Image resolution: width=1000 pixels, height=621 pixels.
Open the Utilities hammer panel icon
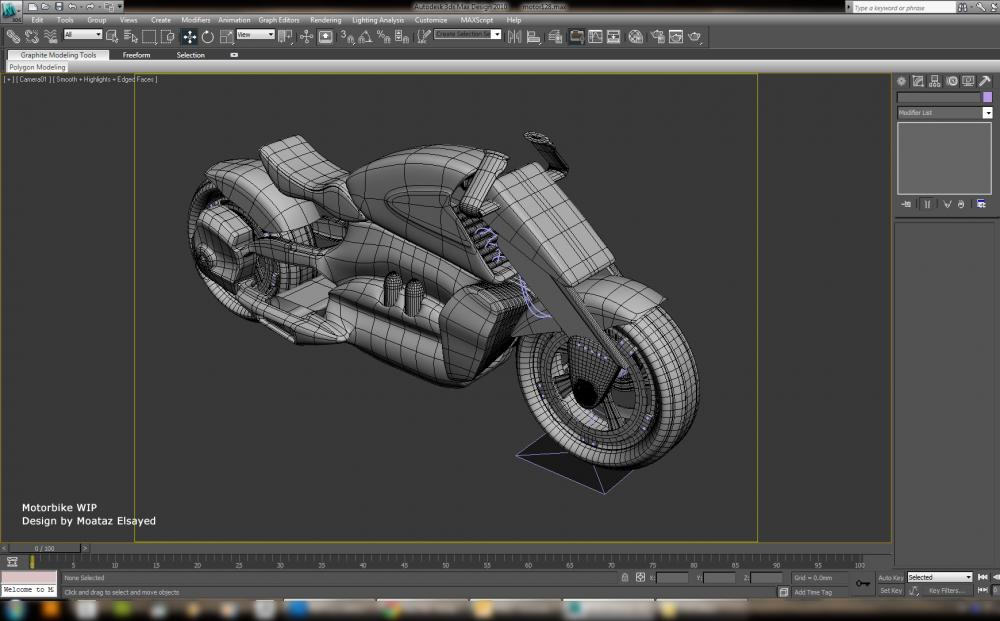point(986,81)
